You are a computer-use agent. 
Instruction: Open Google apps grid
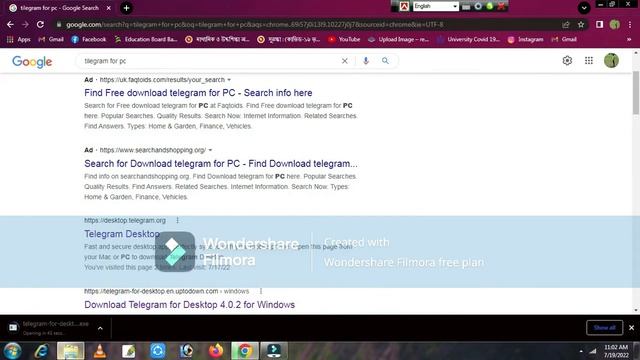[x=589, y=60]
